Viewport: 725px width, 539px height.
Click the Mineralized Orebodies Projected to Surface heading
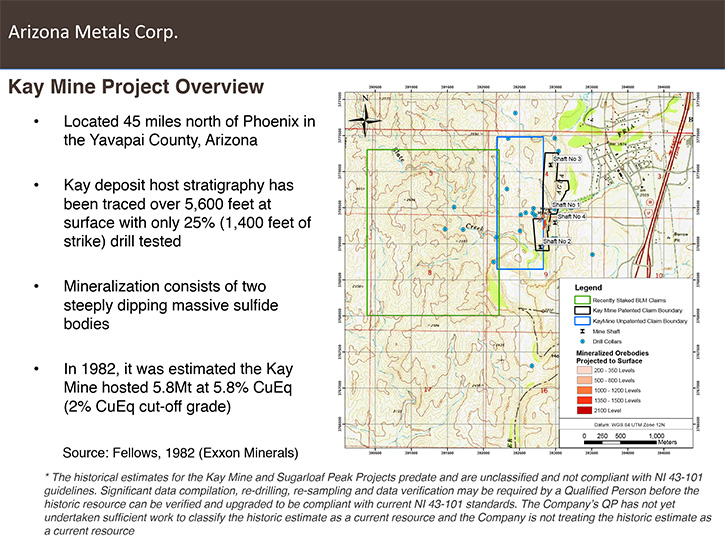point(612,357)
